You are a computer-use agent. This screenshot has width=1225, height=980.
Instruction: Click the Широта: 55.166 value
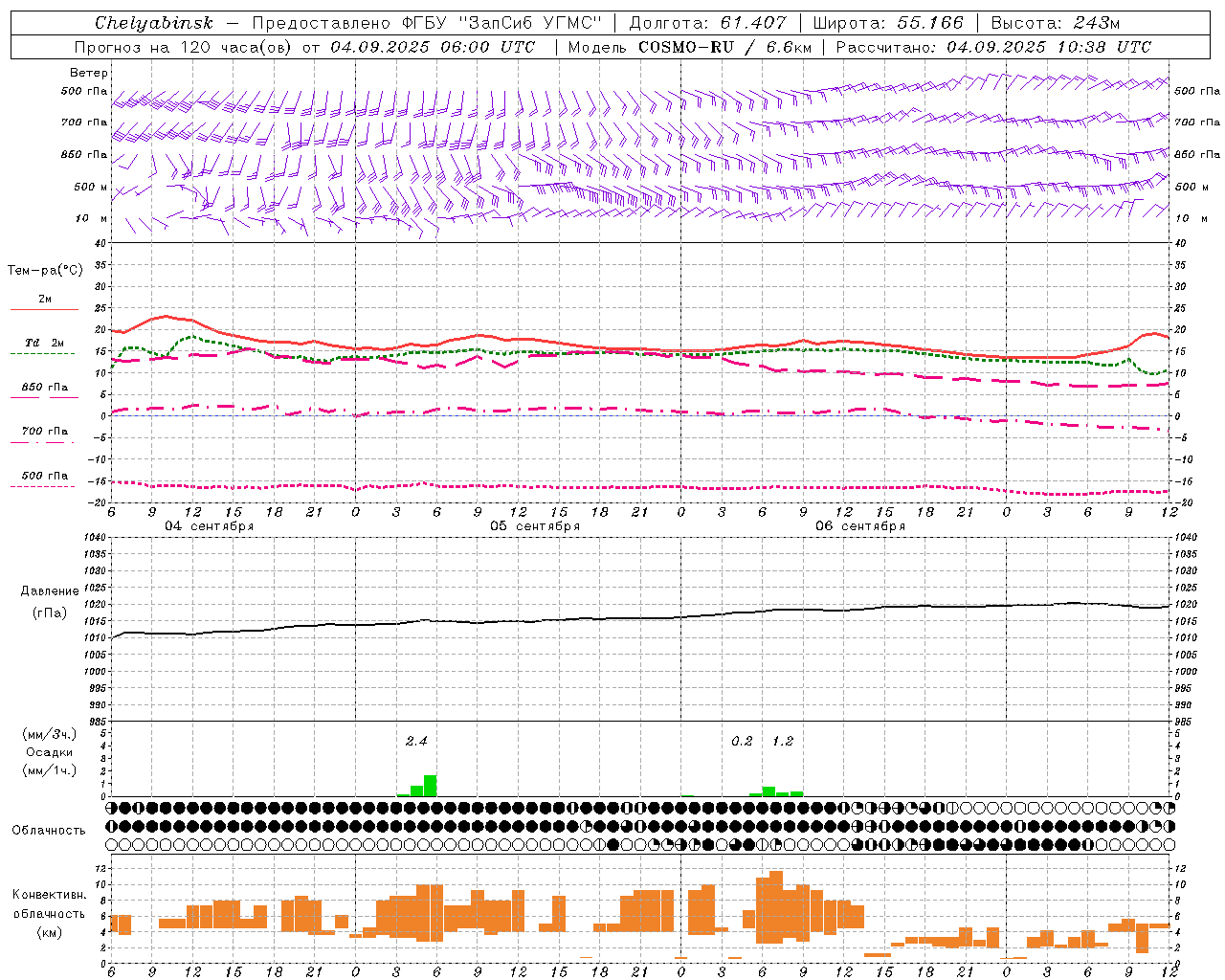(x=887, y=22)
